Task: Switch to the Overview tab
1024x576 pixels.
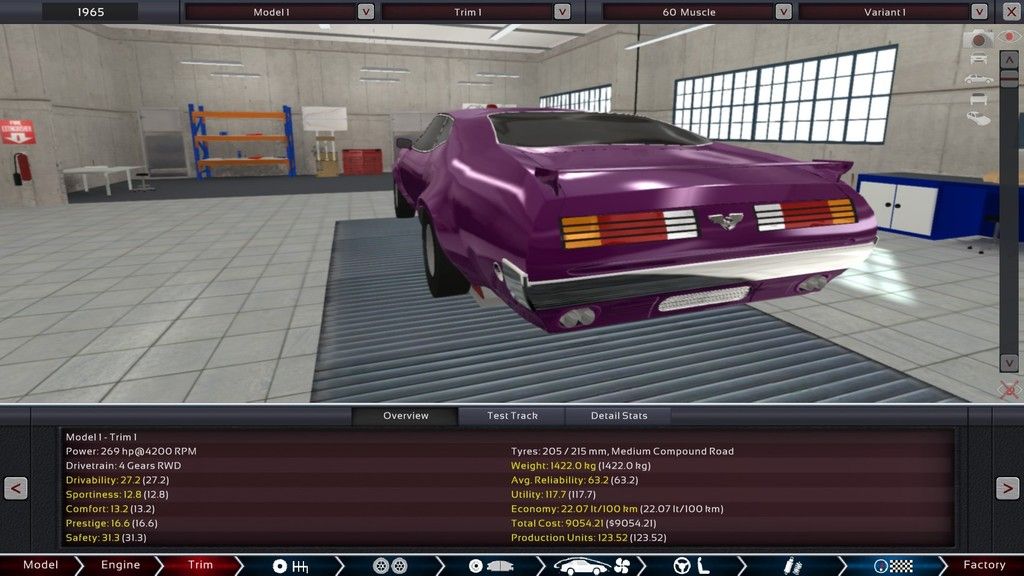Action: tap(406, 416)
